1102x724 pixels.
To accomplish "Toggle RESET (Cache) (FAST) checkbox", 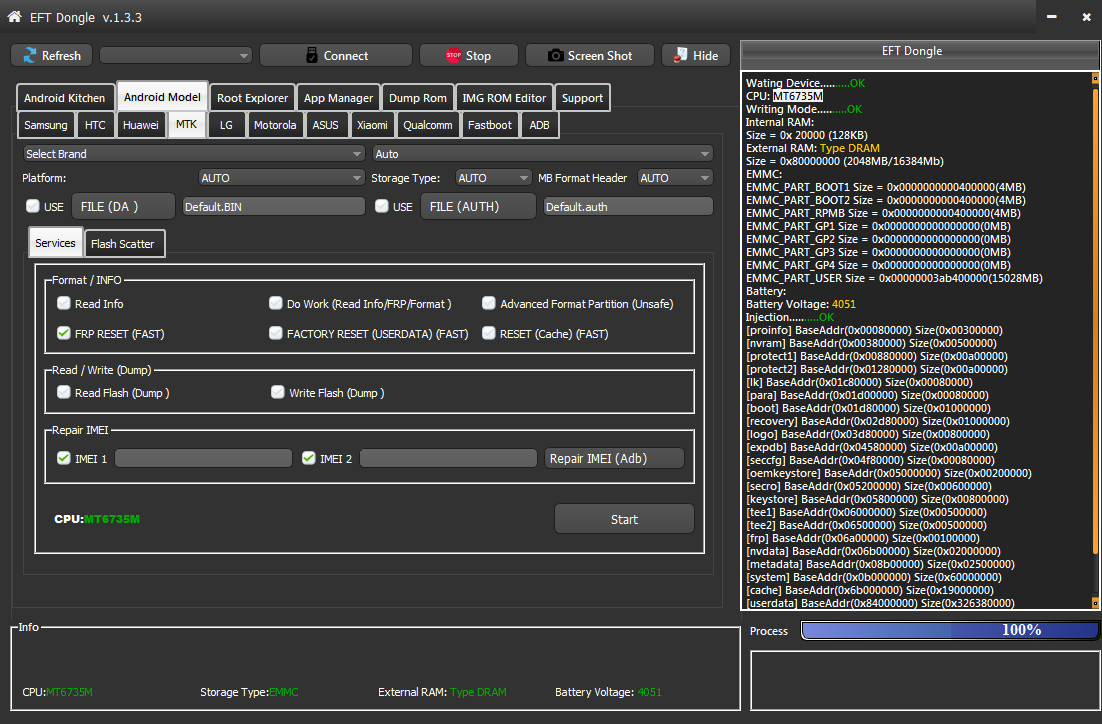I will click(488, 333).
